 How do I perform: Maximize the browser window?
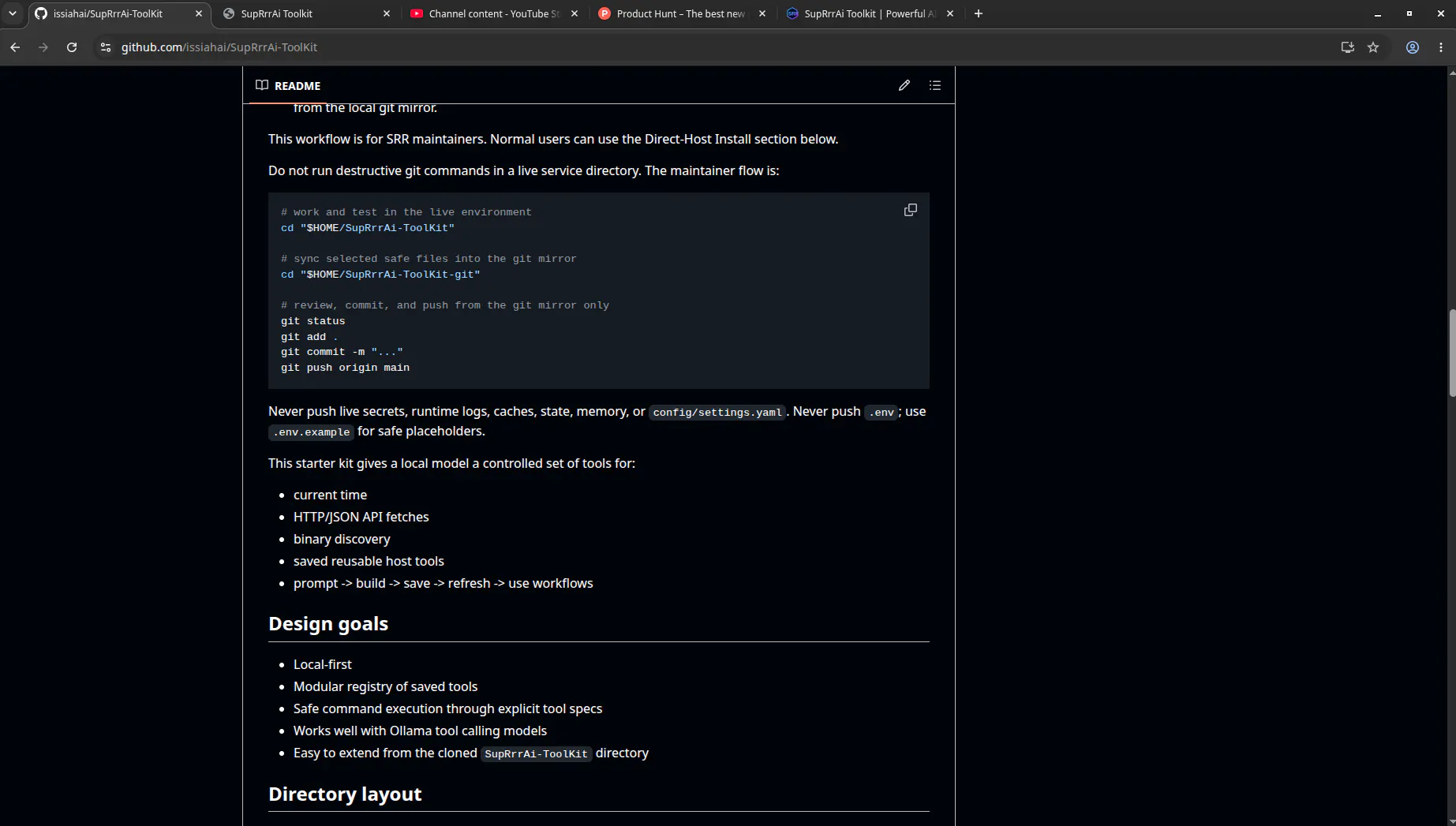click(1409, 13)
